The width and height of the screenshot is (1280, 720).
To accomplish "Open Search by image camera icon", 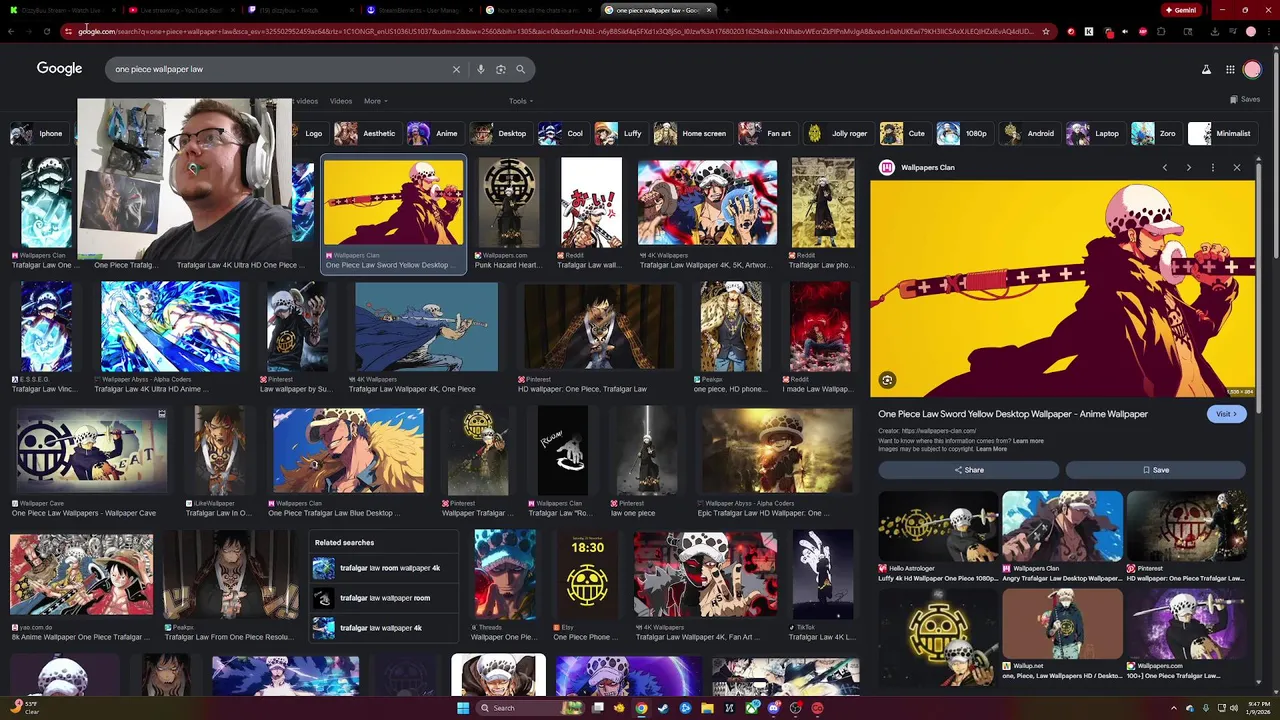I will point(501,69).
